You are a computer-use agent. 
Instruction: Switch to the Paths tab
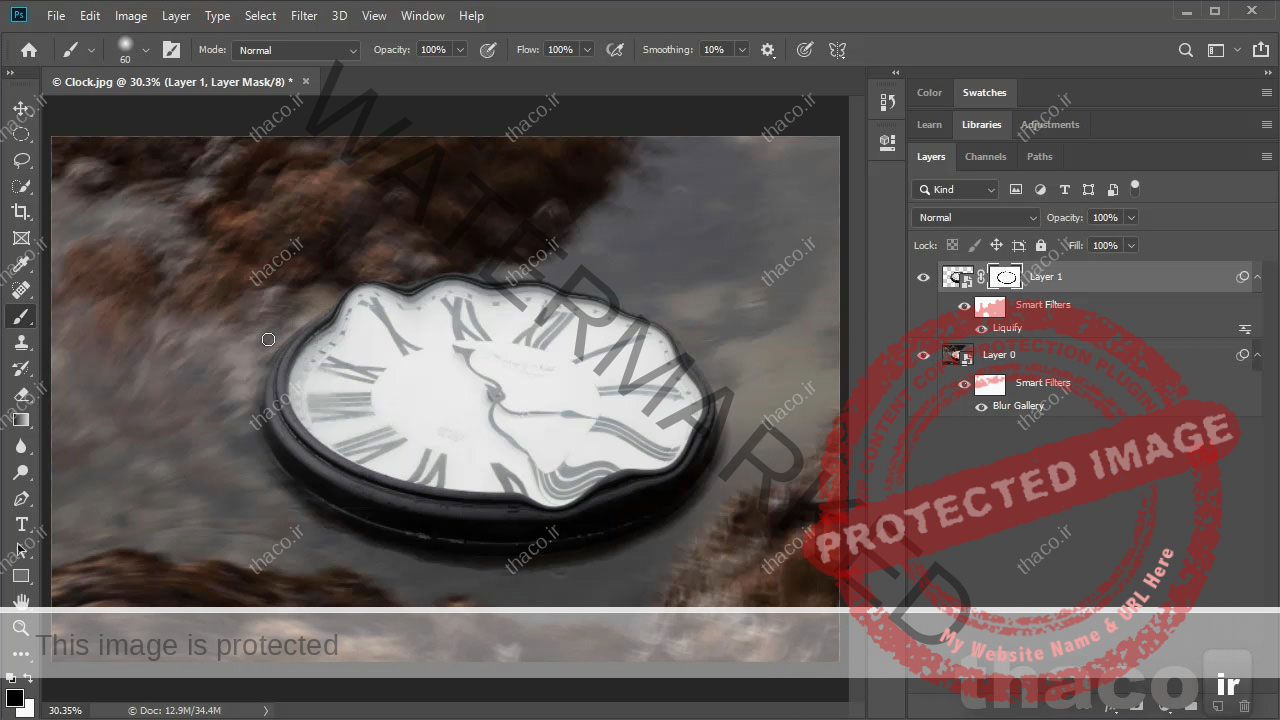[x=1039, y=156]
